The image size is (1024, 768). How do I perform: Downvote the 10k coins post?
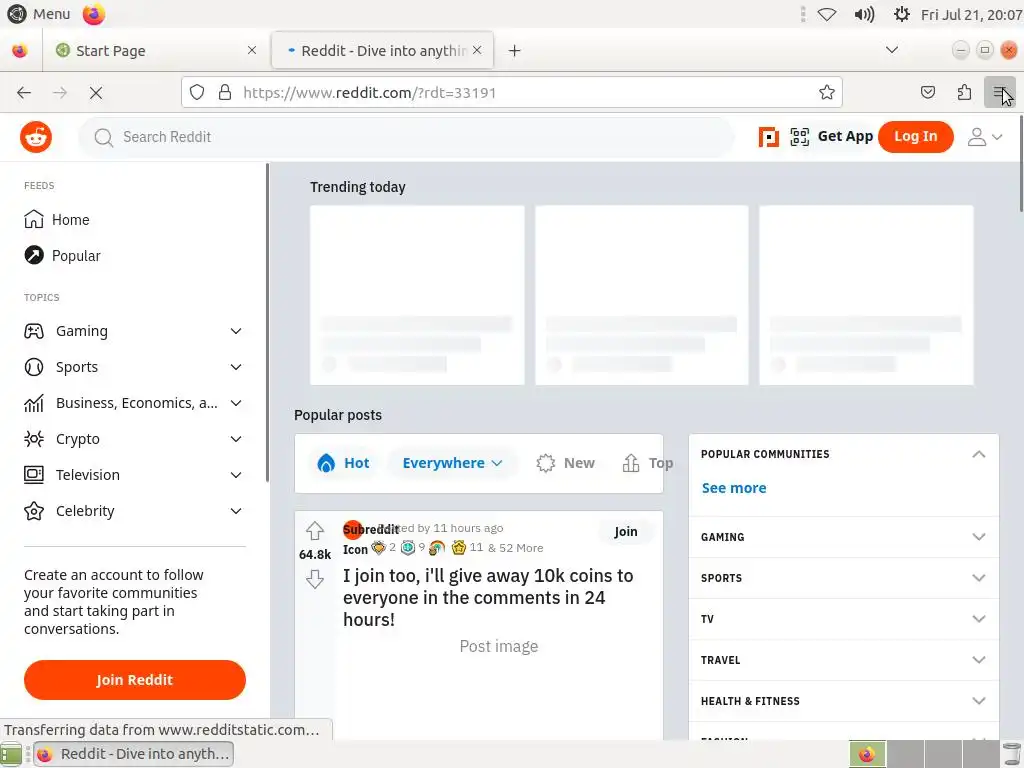[x=315, y=579]
